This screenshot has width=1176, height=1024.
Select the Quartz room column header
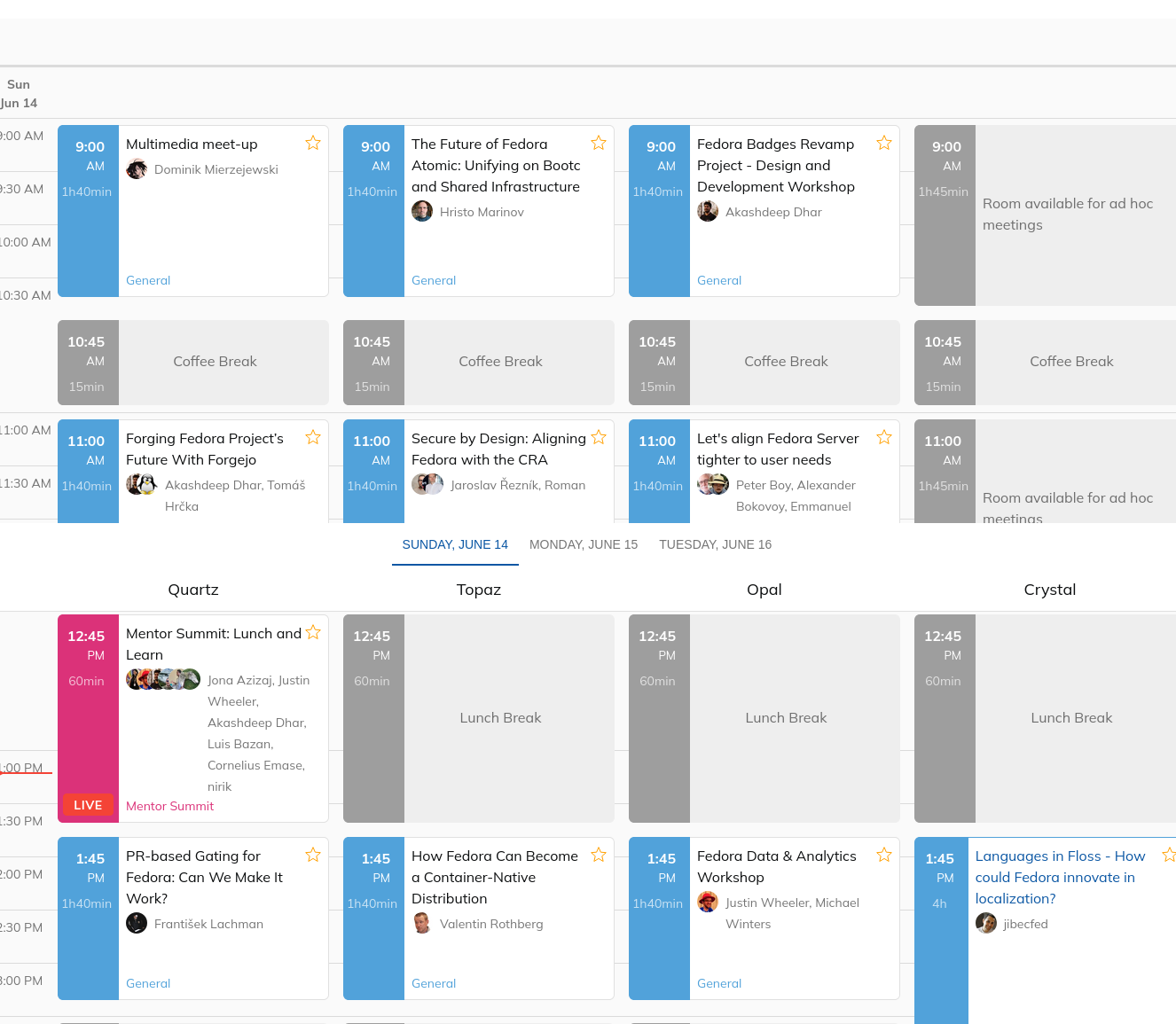coord(193,590)
